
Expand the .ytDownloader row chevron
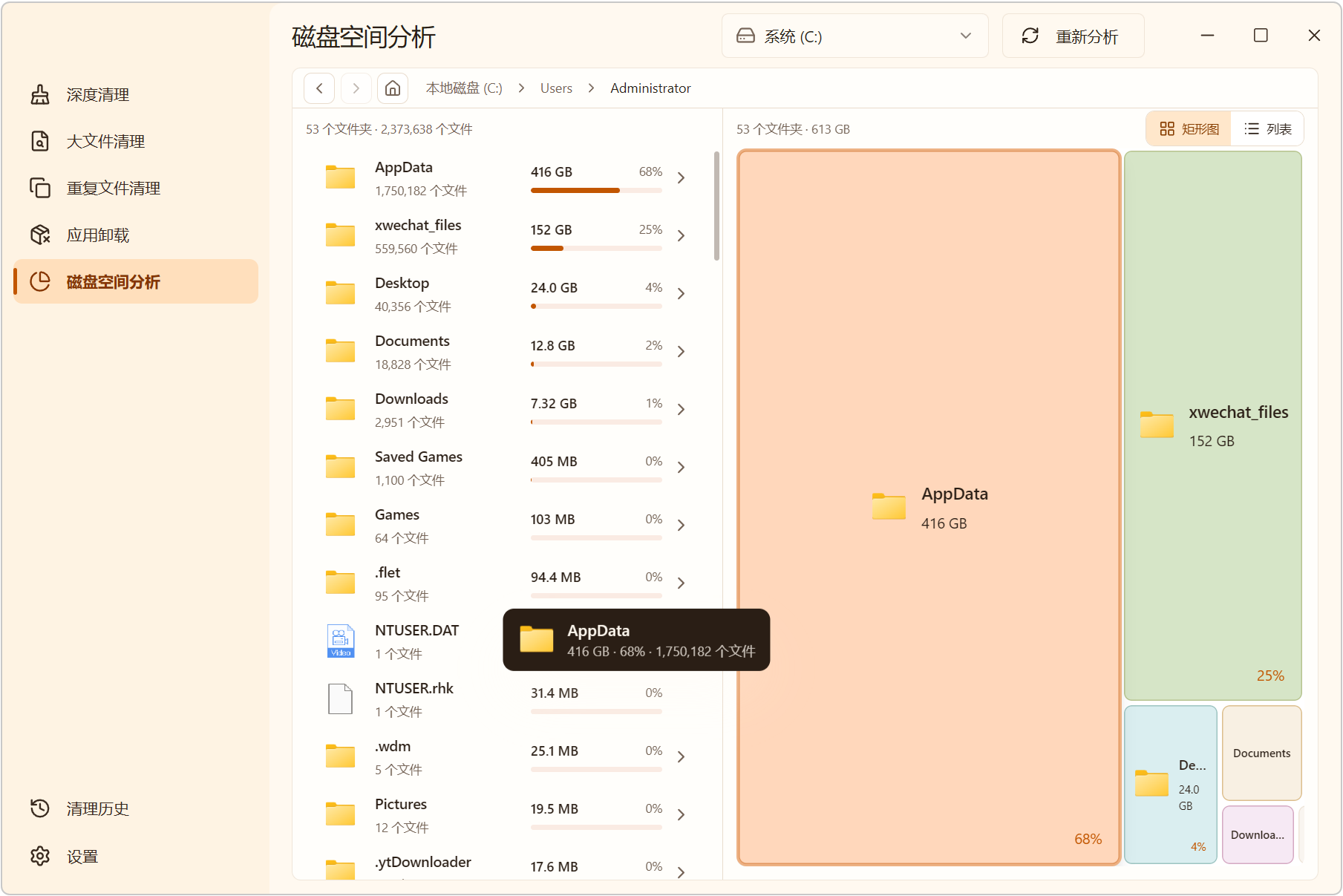pos(681,873)
